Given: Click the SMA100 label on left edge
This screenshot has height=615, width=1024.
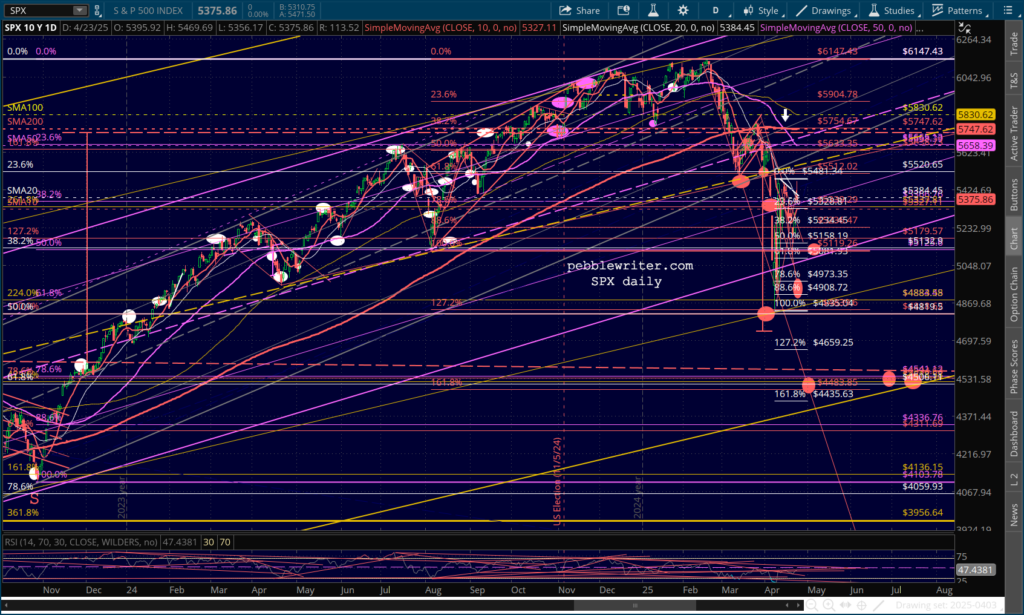Looking at the screenshot, I should coord(25,107).
